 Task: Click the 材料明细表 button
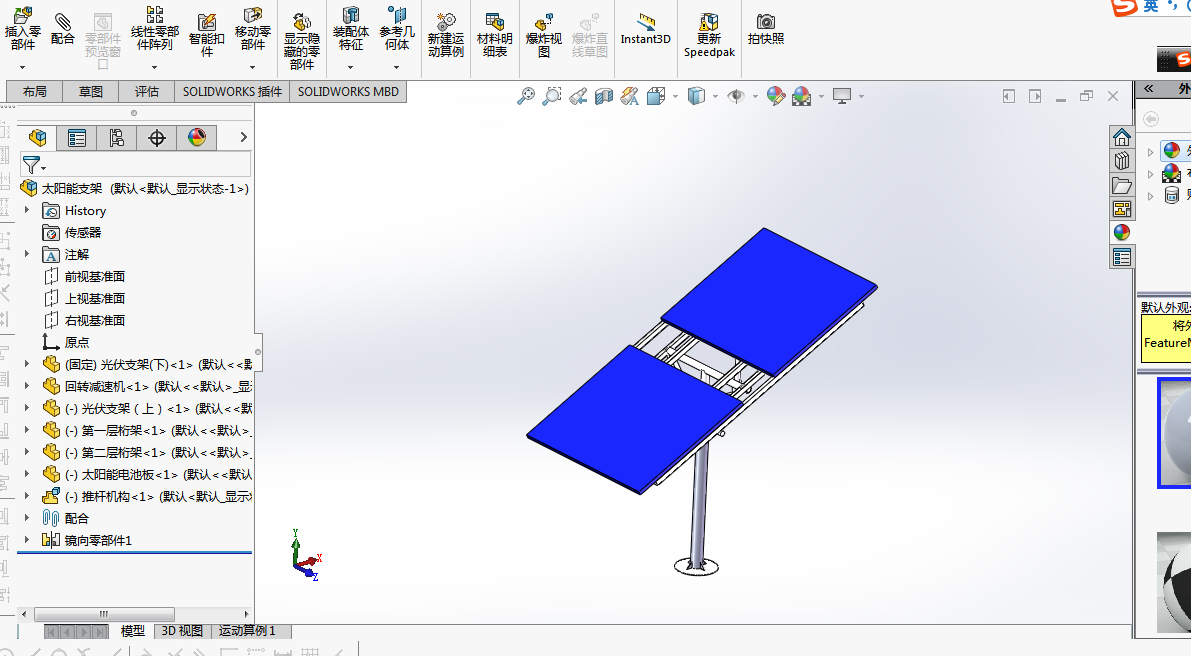(x=494, y=32)
